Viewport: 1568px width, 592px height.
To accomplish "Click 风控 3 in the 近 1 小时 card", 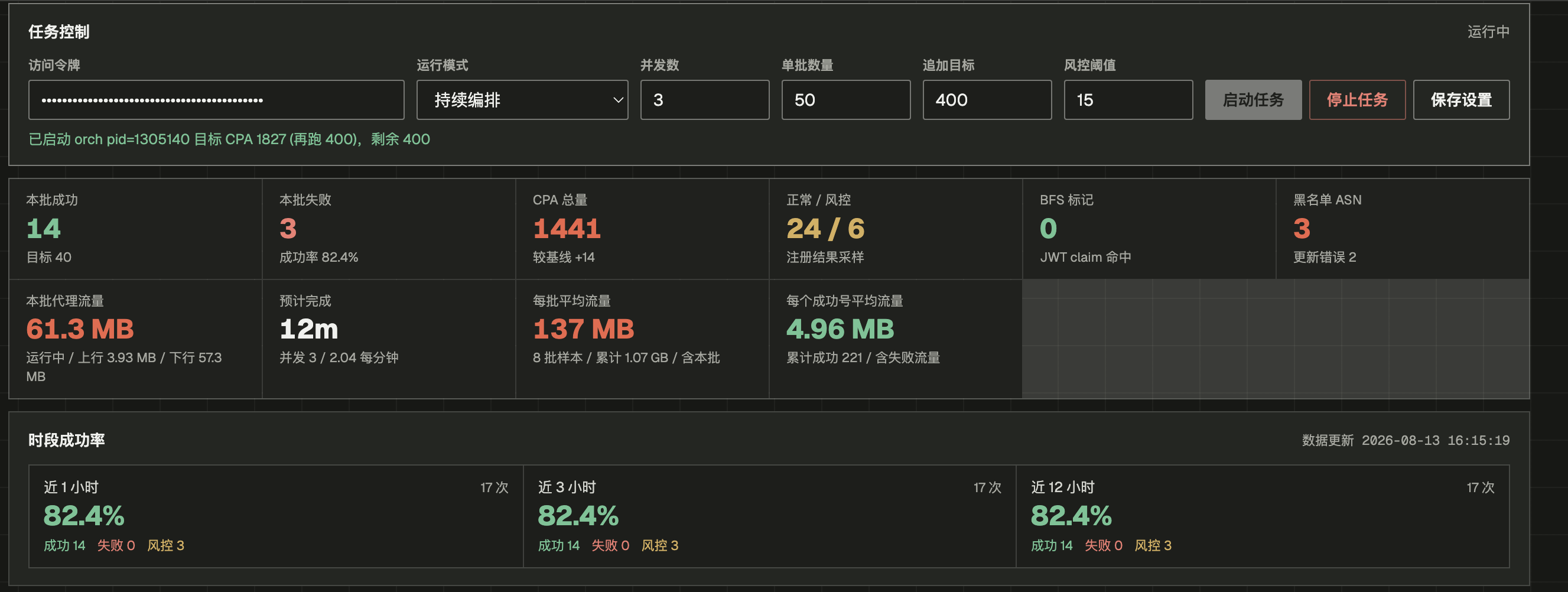I will [165, 545].
